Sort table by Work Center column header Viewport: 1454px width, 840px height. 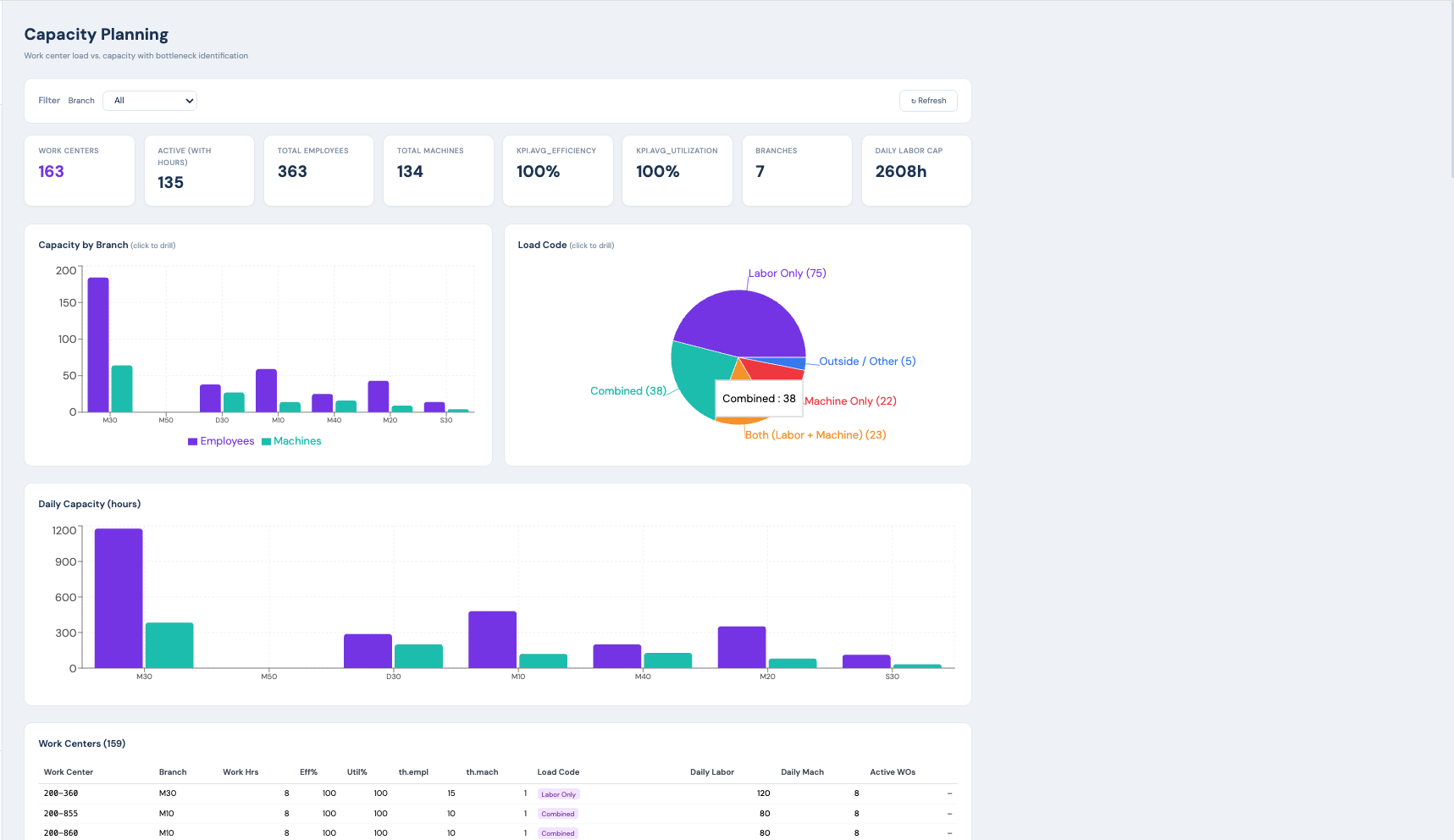(69, 772)
